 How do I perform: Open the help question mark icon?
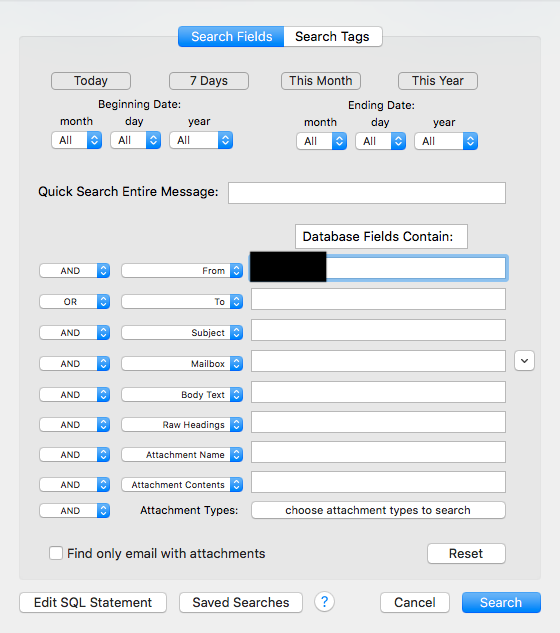click(x=324, y=602)
